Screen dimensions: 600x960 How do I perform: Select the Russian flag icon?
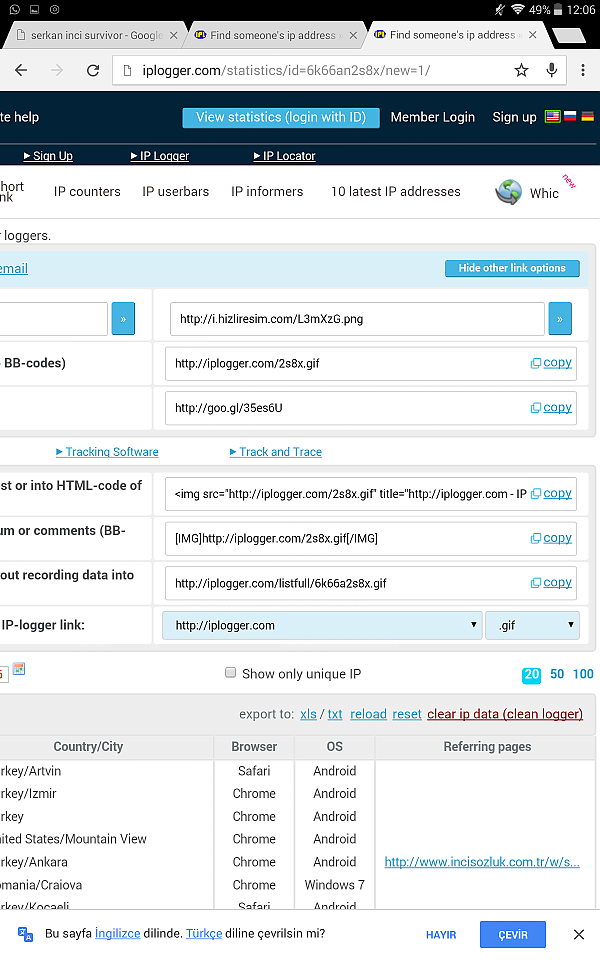(x=570, y=116)
